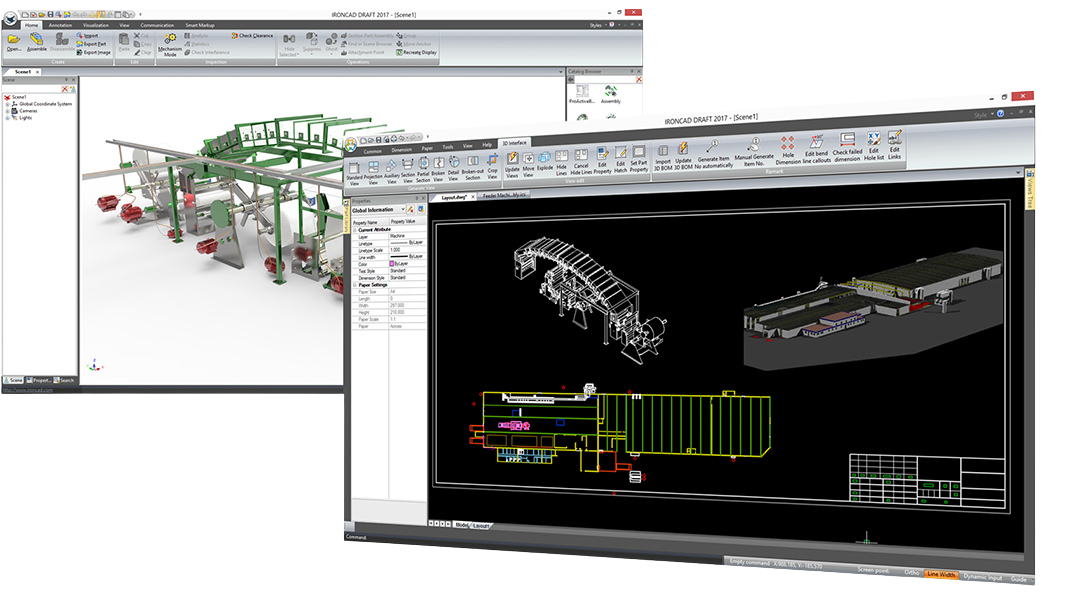Click Check failed dimension tool

click(x=847, y=147)
